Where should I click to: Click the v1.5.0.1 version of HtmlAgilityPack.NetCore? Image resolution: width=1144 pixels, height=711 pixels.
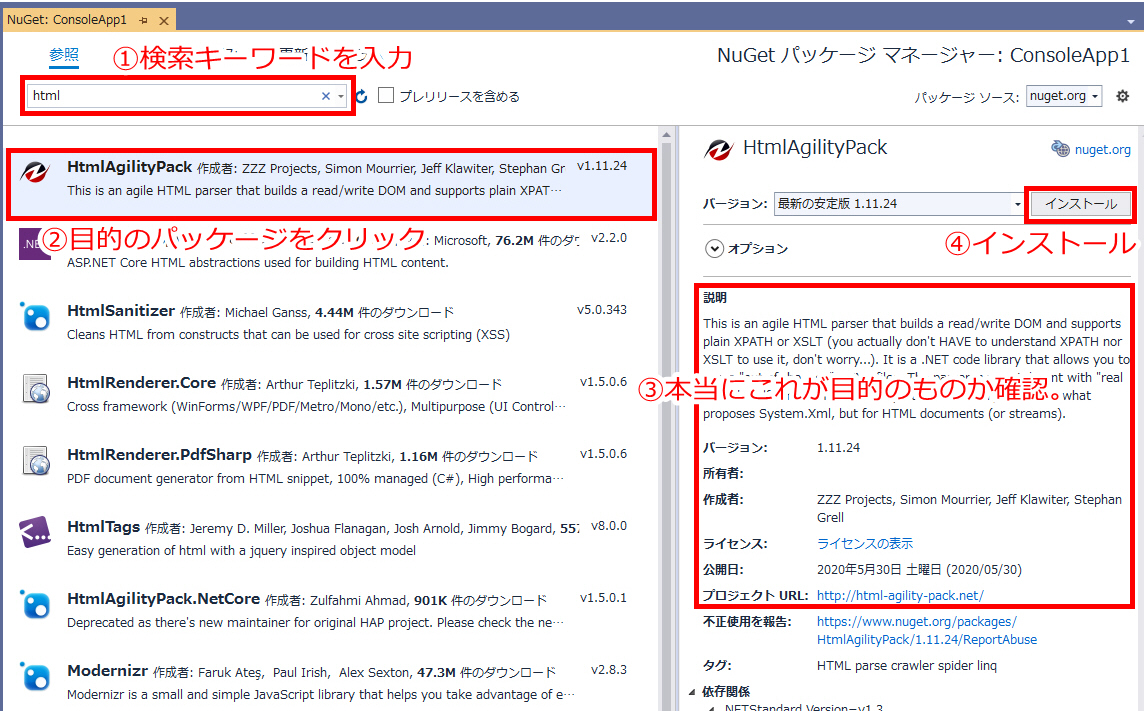(x=603, y=598)
